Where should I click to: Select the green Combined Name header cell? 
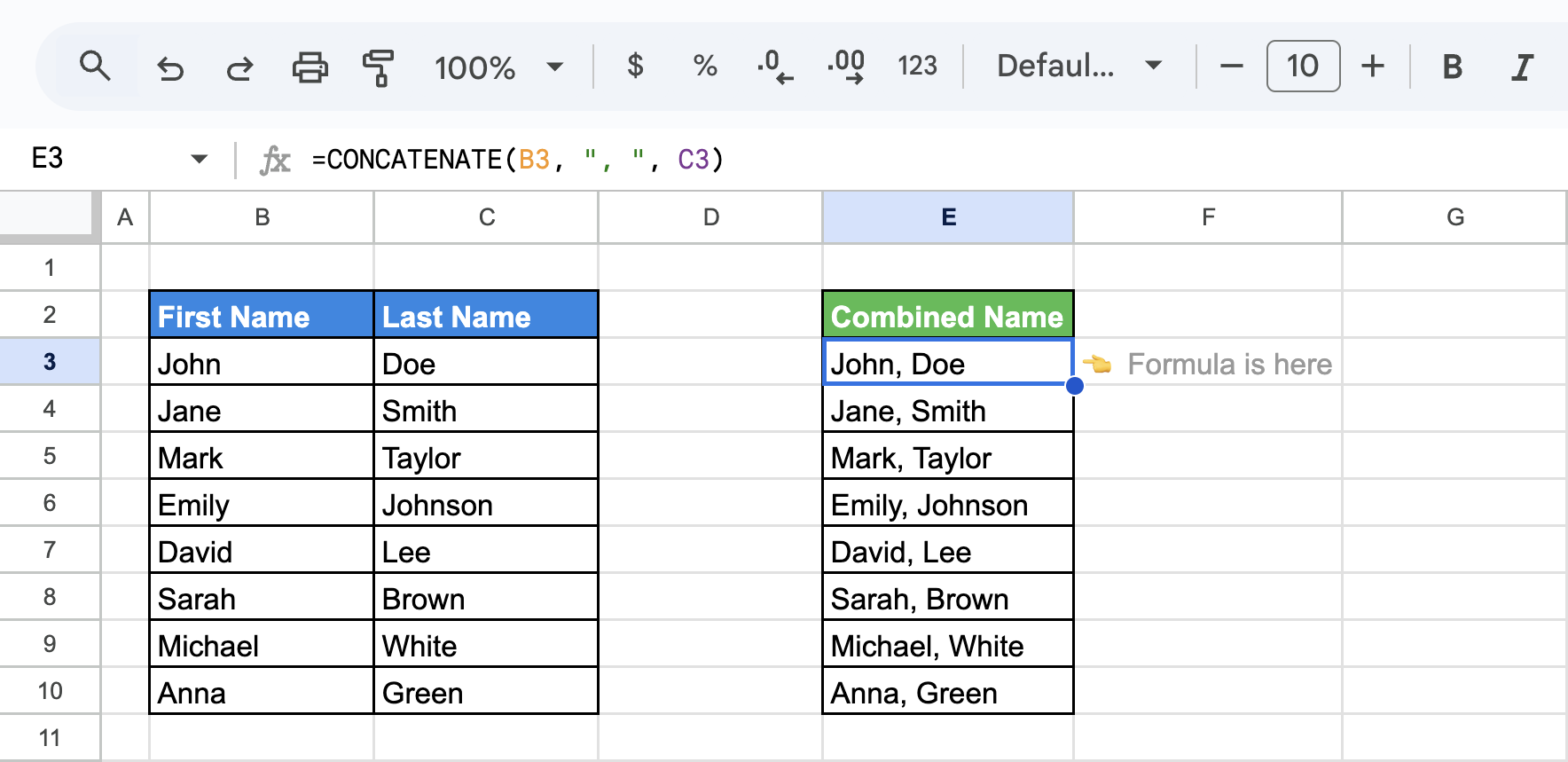point(948,315)
